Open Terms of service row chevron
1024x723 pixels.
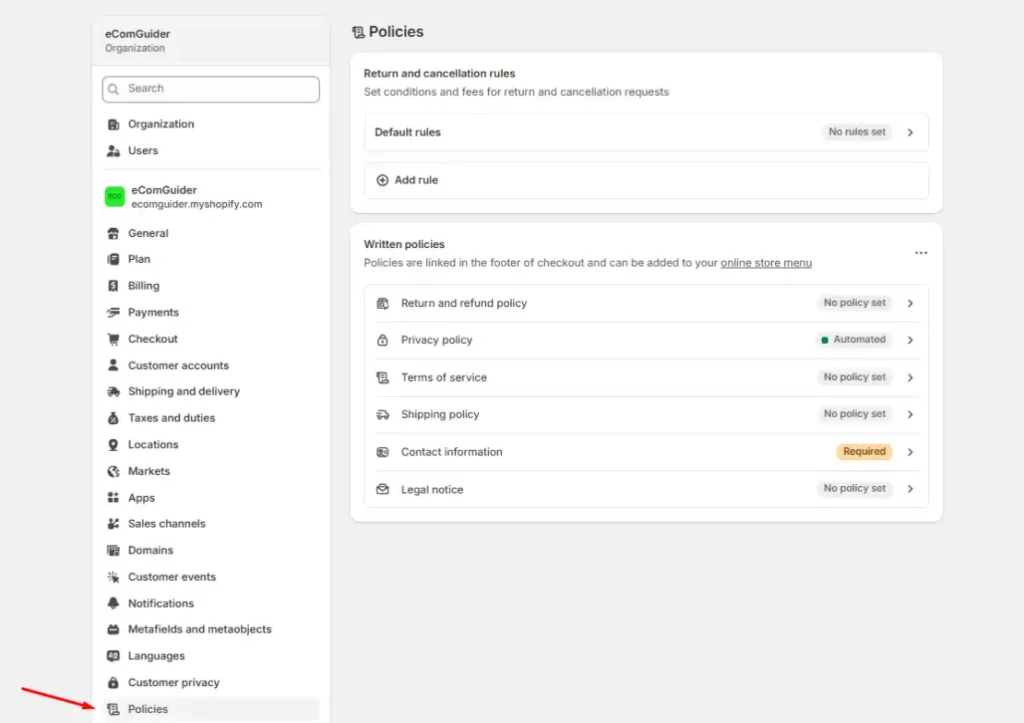(x=910, y=378)
